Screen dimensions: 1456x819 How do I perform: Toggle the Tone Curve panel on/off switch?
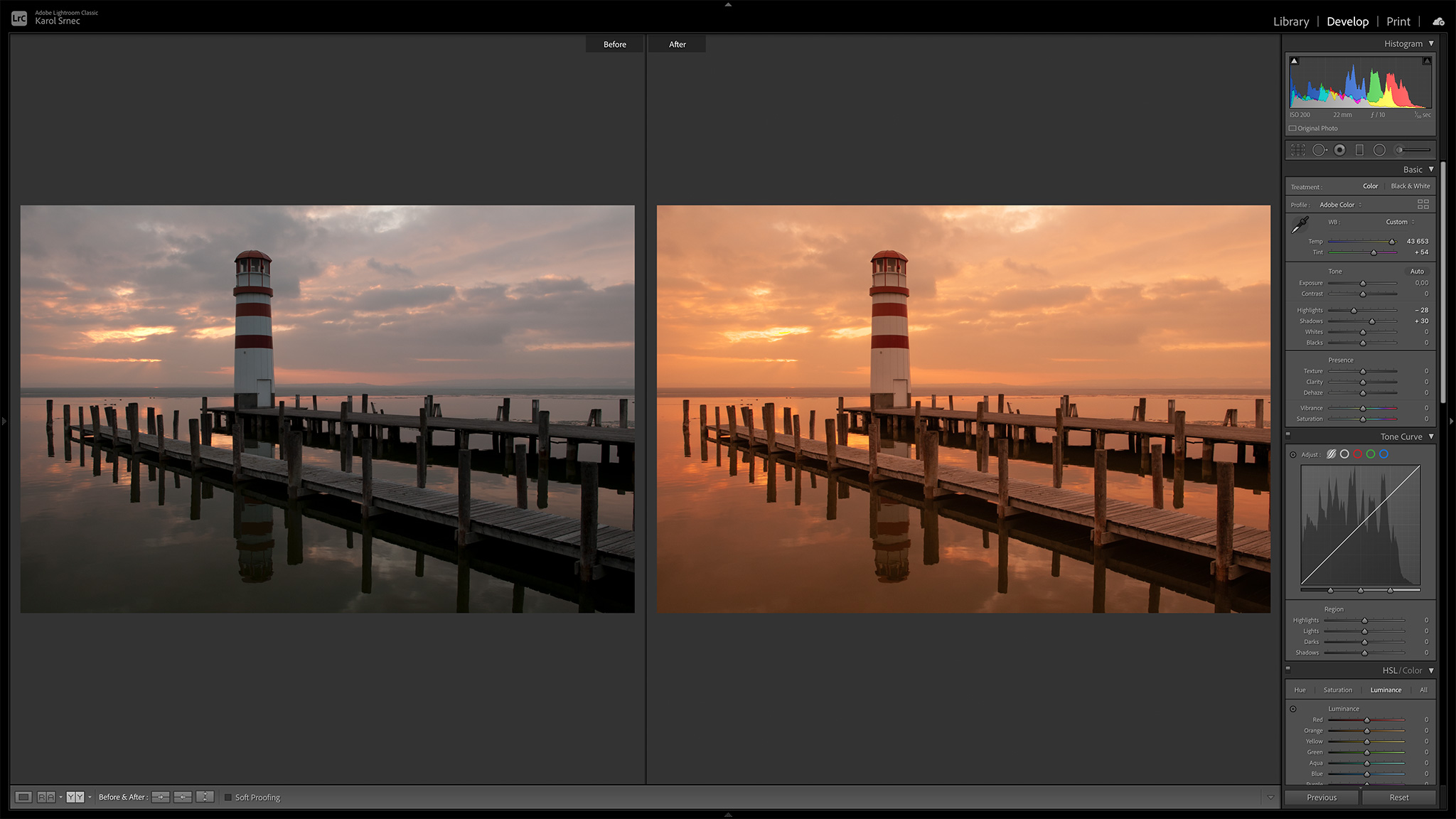[1288, 434]
